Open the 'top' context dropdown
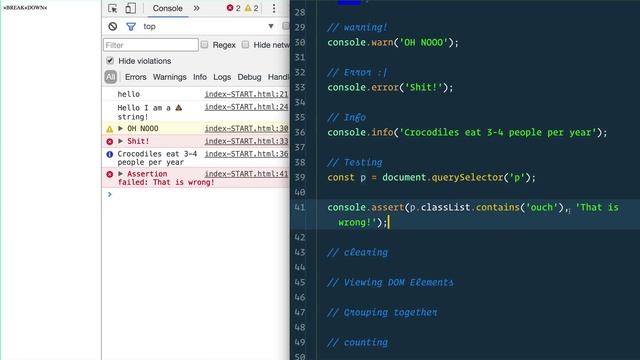Image resolution: width=640 pixels, height=360 pixels. pos(208,27)
